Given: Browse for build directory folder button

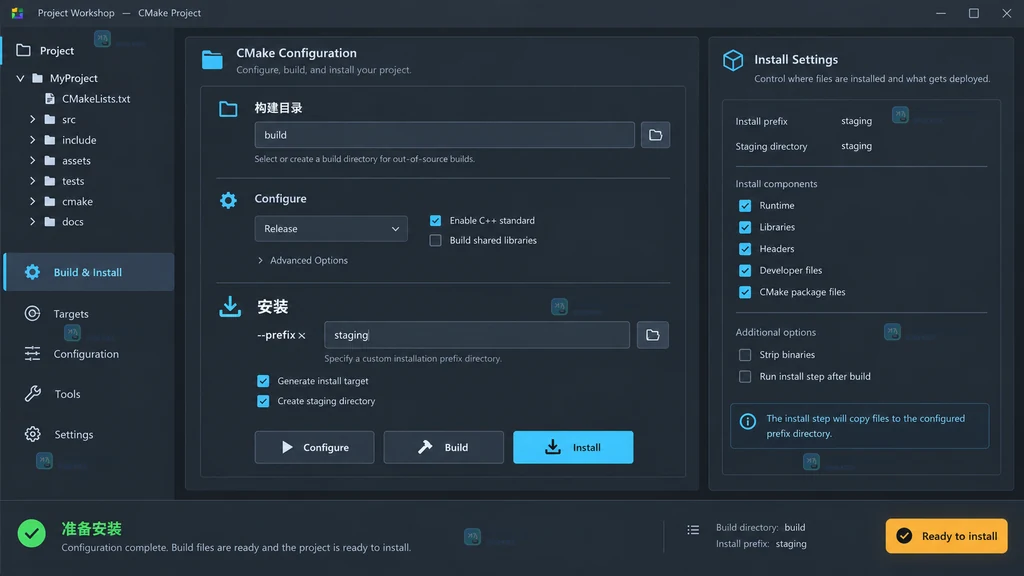Looking at the screenshot, I should [655, 135].
